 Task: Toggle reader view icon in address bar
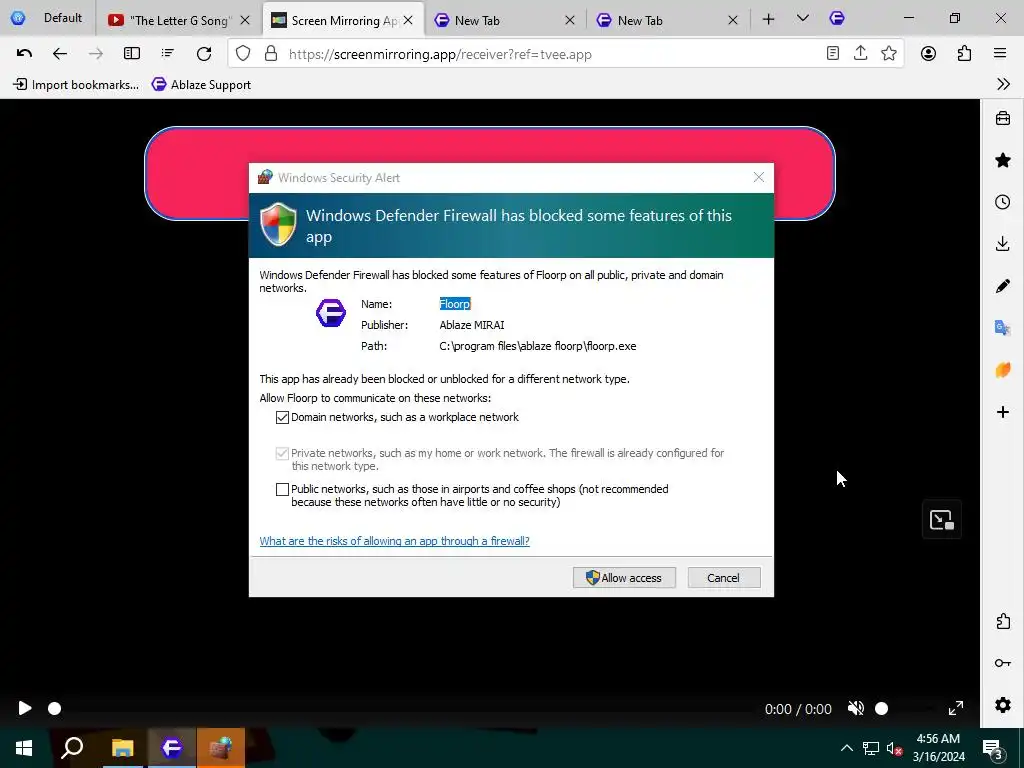point(833,54)
